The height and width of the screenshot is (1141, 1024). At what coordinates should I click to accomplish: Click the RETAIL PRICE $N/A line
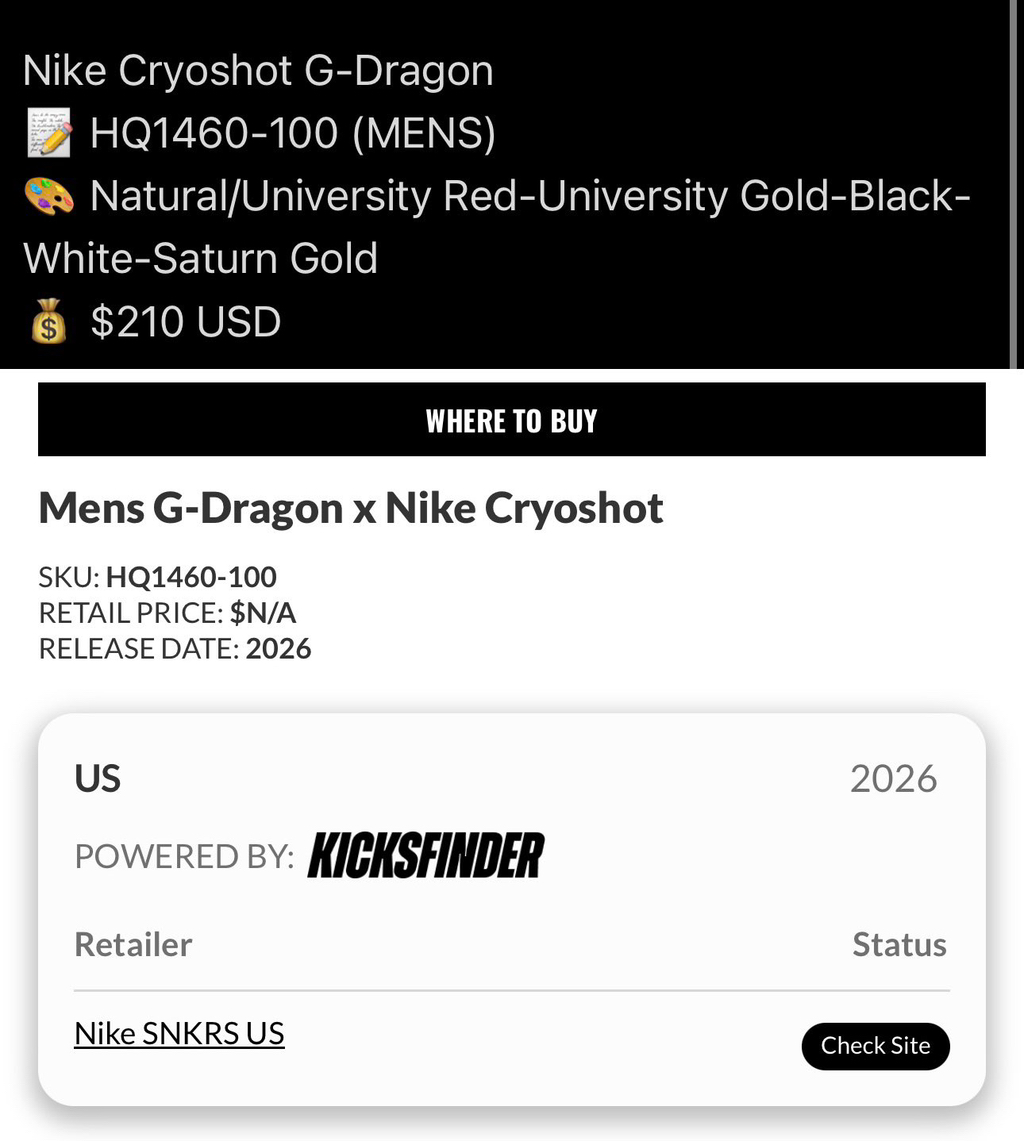pyautogui.click(x=167, y=613)
